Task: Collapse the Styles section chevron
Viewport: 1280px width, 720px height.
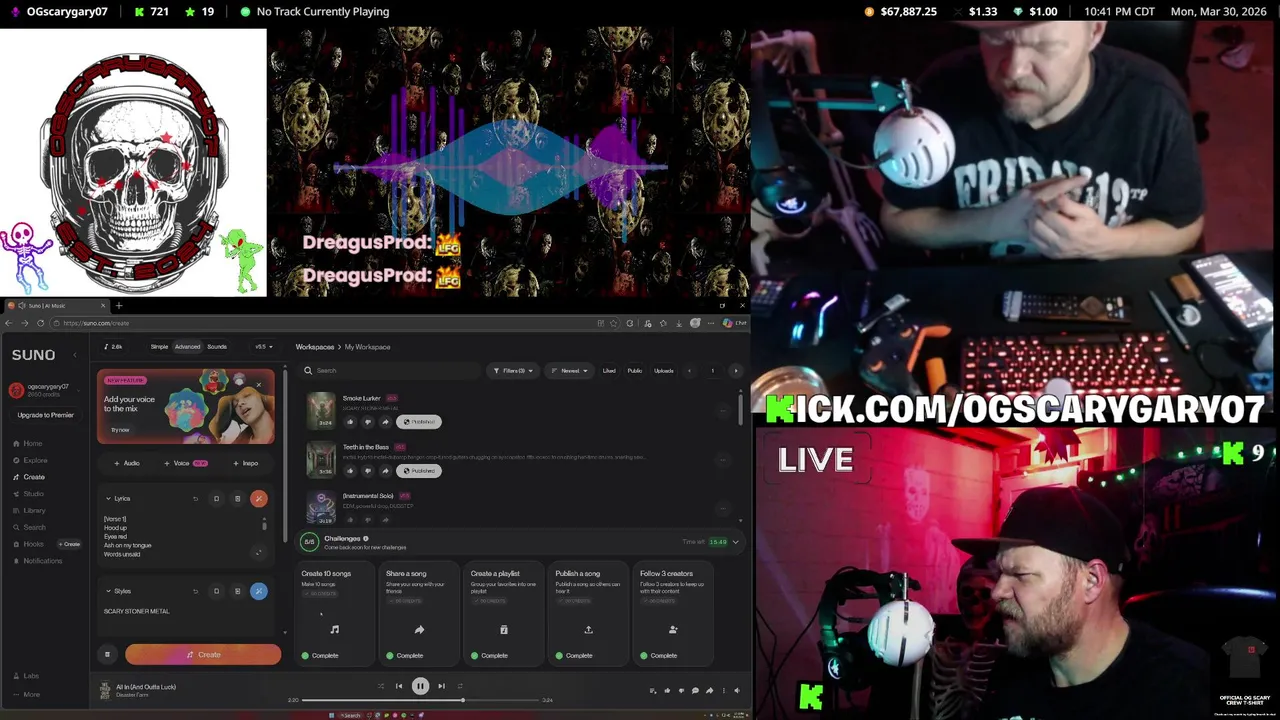Action: click(108, 591)
